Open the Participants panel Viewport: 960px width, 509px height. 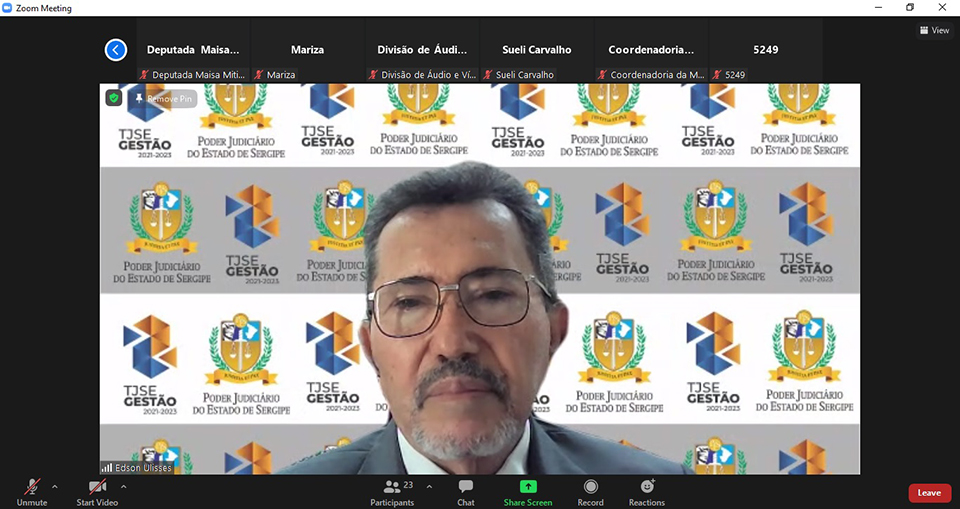(392, 489)
